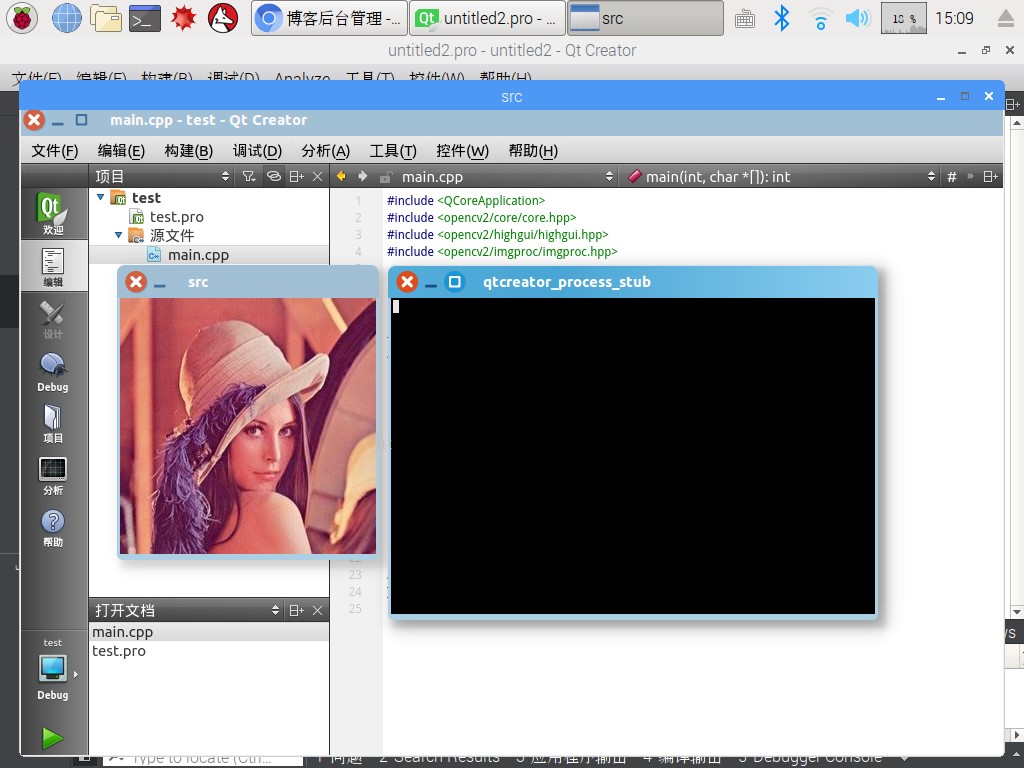Screen dimensions: 1024x768
Task: Split the 项目 side panel
Action: [x=296, y=176]
